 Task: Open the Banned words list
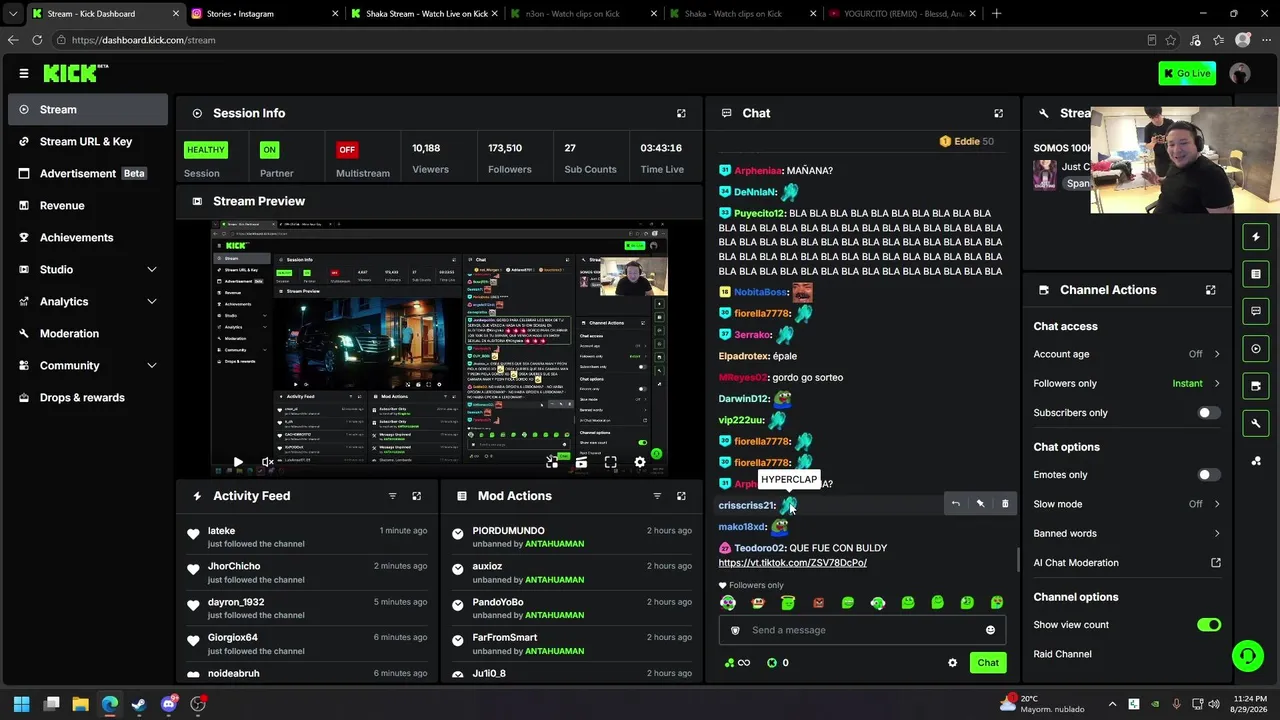click(1127, 534)
